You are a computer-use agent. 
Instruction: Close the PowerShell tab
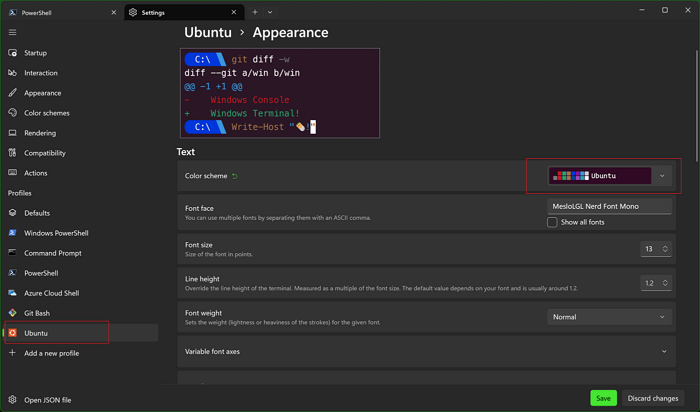(x=113, y=12)
